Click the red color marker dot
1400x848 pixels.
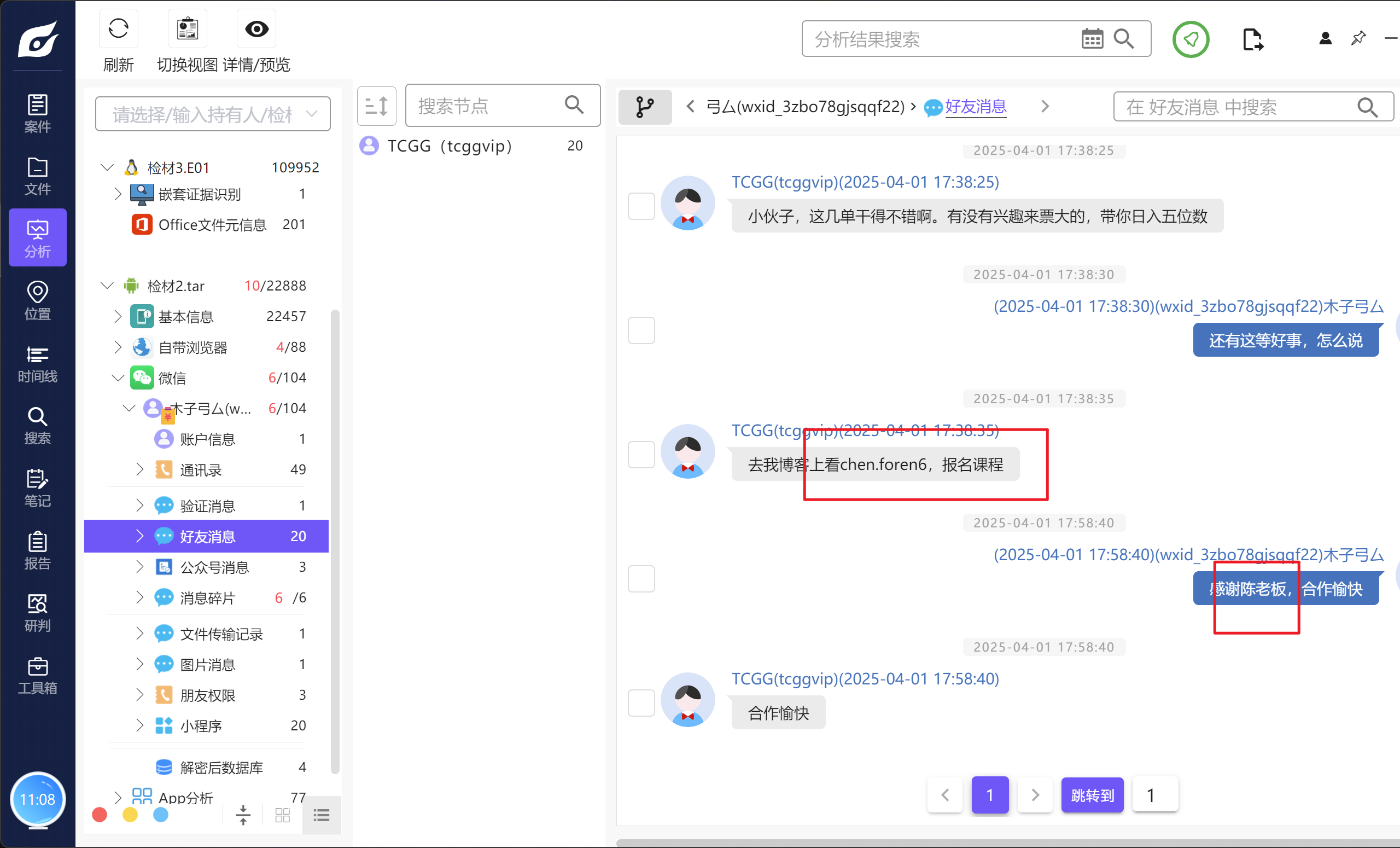(x=100, y=815)
